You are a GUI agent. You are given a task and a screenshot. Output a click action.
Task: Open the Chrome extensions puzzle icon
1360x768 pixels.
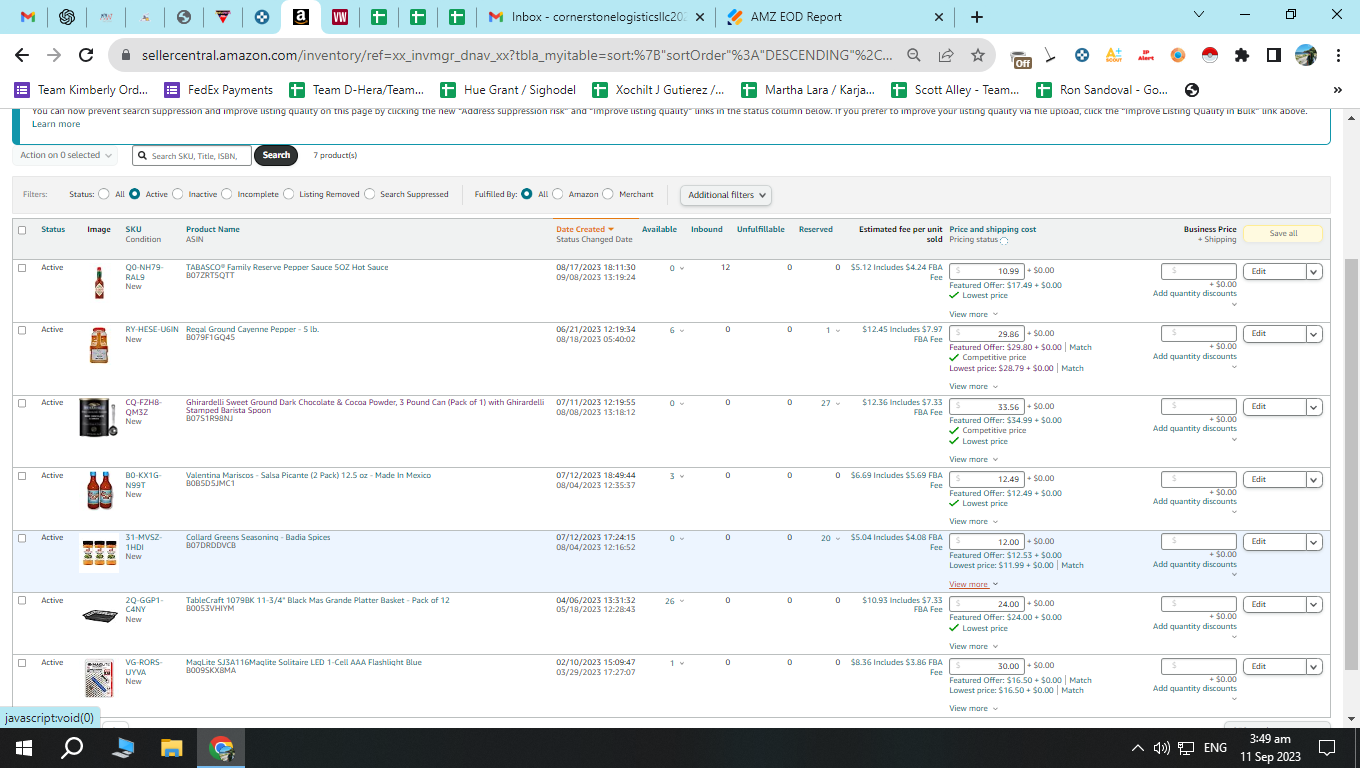(1242, 55)
